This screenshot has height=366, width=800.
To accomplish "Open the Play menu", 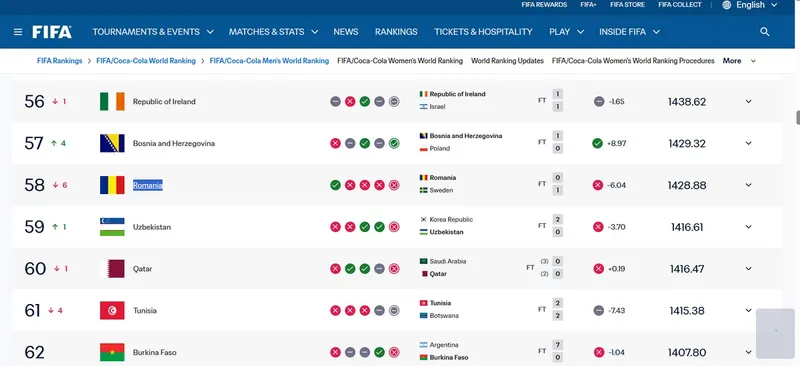I will 566,32.
